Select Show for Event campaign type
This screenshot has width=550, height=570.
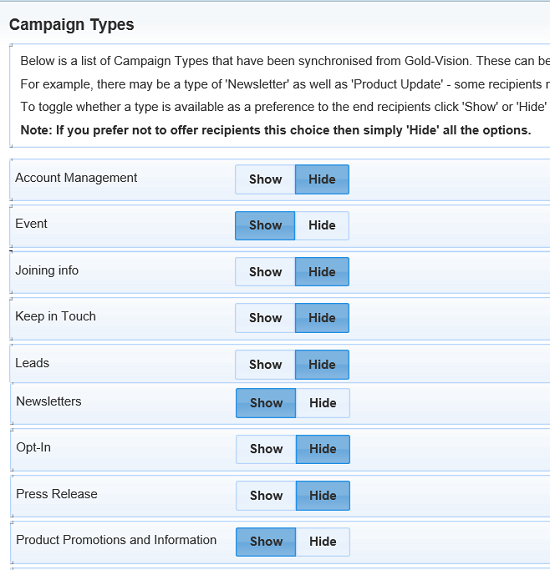[265, 225]
